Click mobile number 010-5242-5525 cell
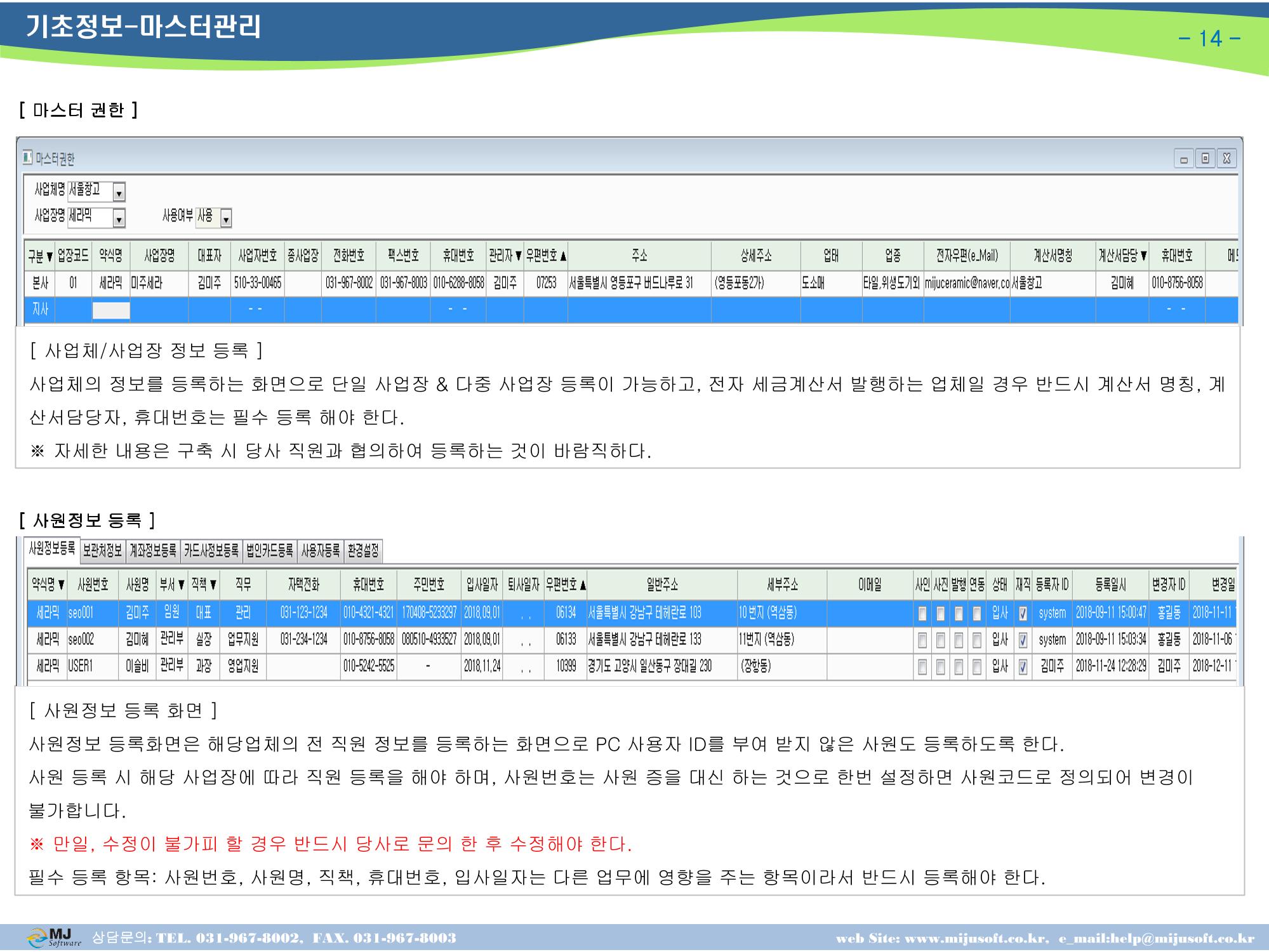The width and height of the screenshot is (1269, 952). (369, 667)
